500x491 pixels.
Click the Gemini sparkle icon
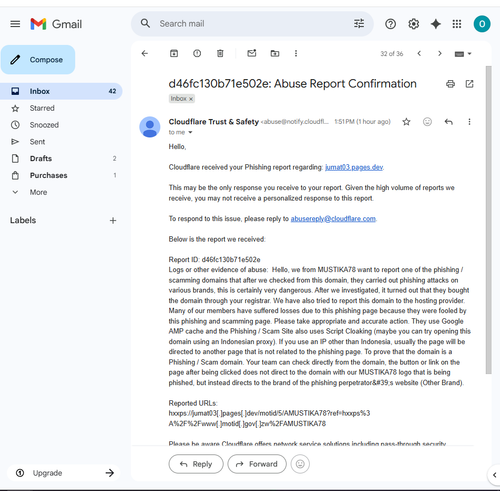click(436, 24)
